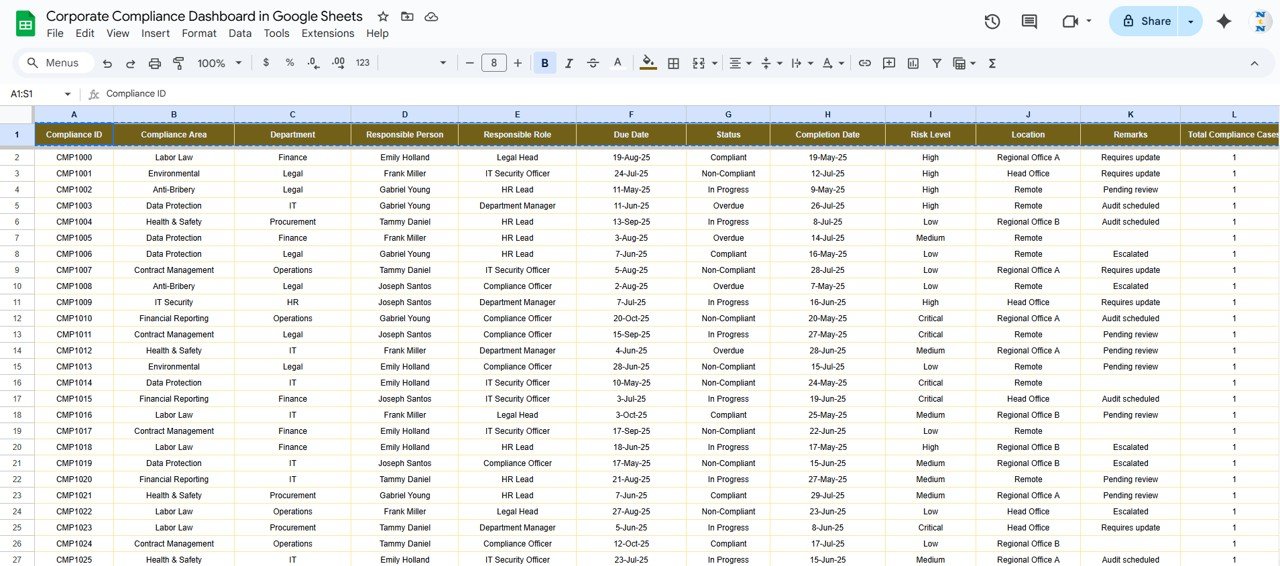
Task: Click the Share button
Action: click(1146, 21)
